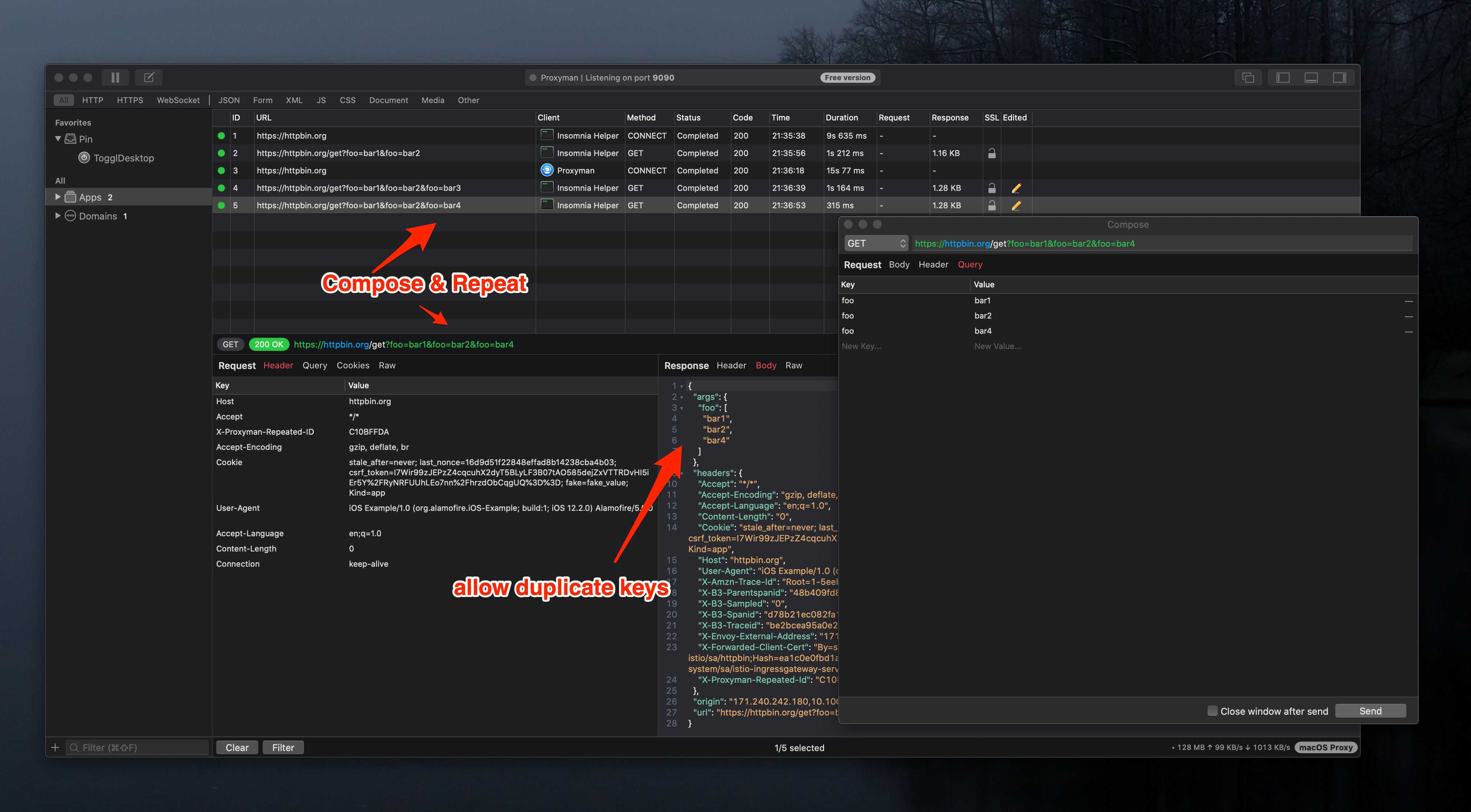The height and width of the screenshot is (812, 1471).
Task: Open the Compose request pencil icon
Action: tap(149, 77)
